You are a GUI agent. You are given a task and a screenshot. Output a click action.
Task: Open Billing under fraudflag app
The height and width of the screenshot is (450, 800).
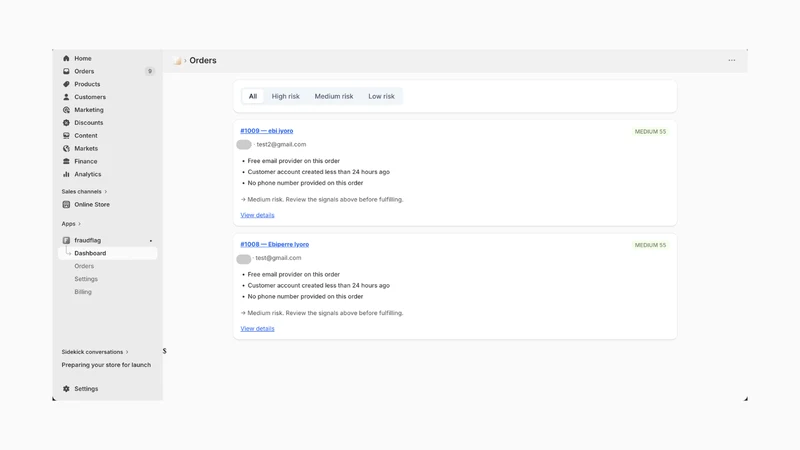pos(83,292)
